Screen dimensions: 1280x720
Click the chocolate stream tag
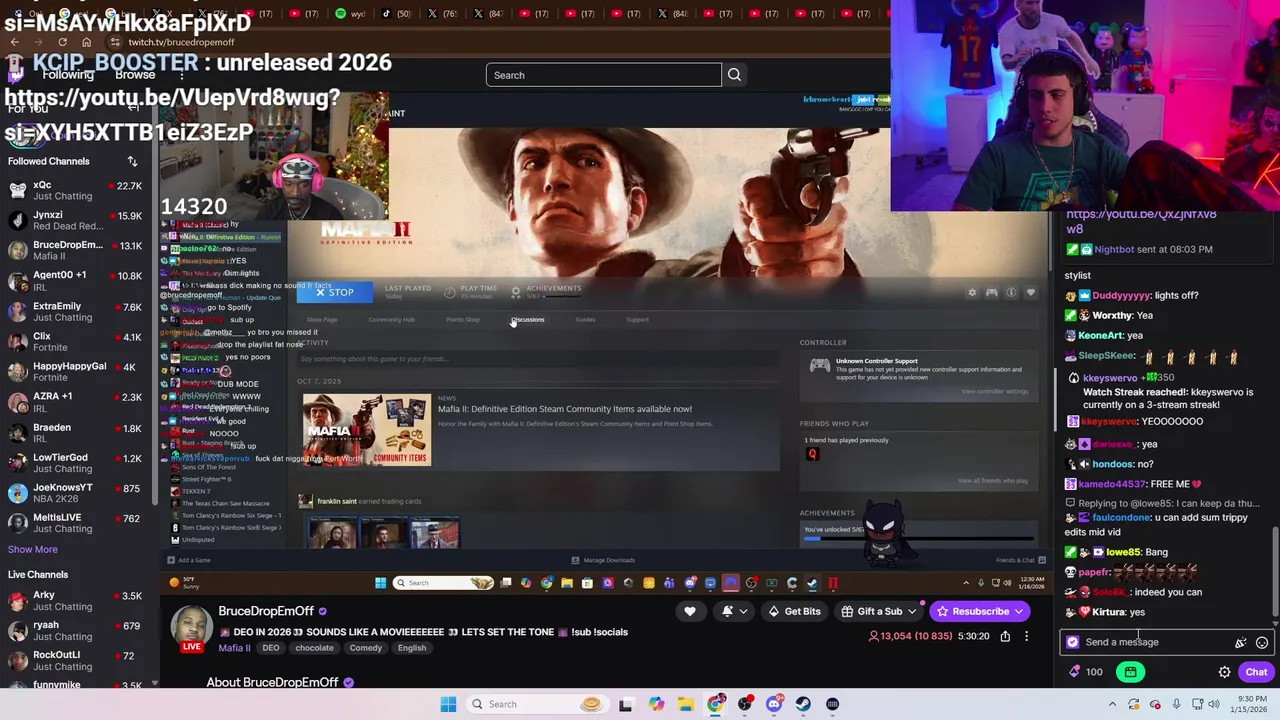pos(314,648)
